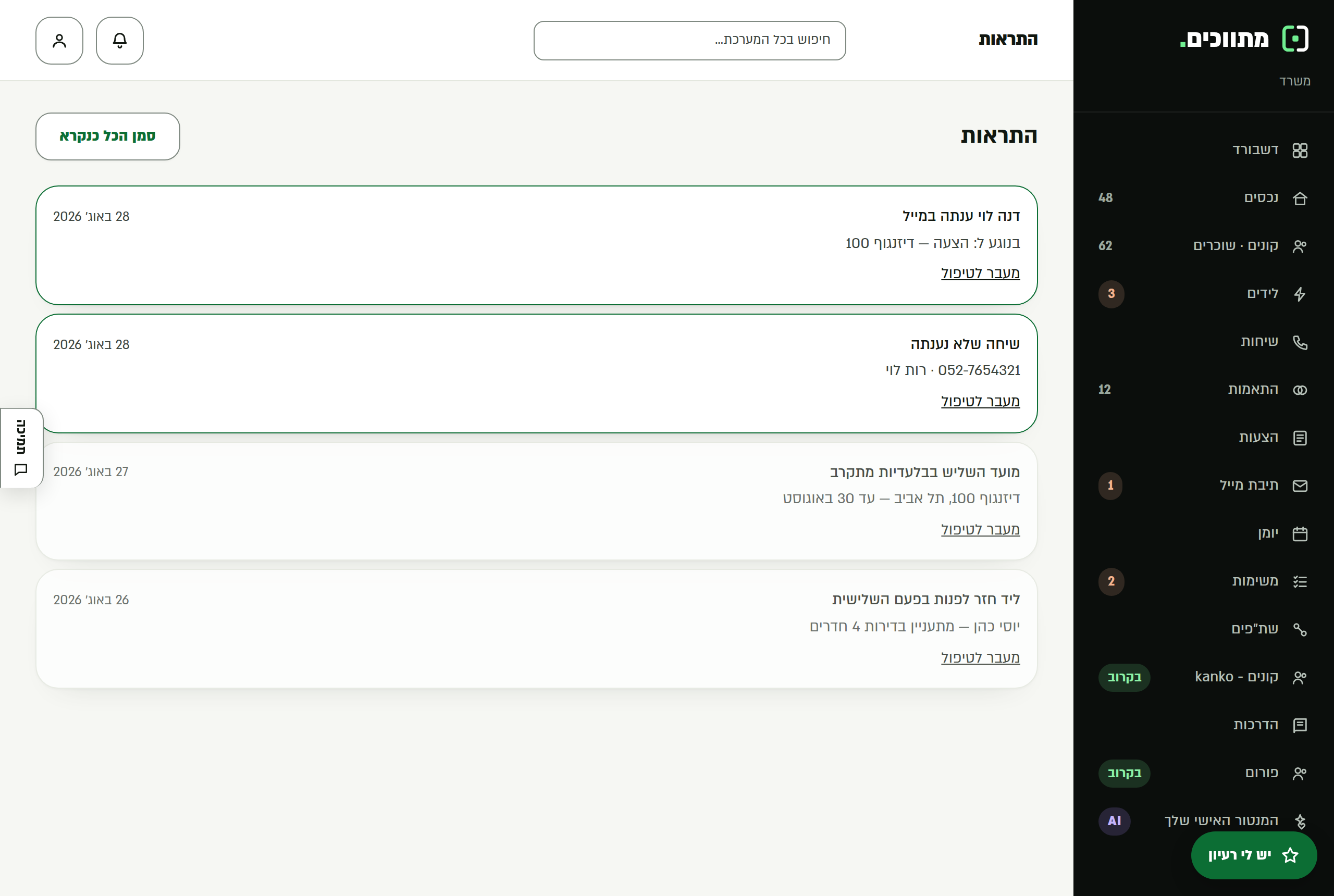Open the side feedback tab
Screen dimensions: 1334x896
tap(22, 448)
